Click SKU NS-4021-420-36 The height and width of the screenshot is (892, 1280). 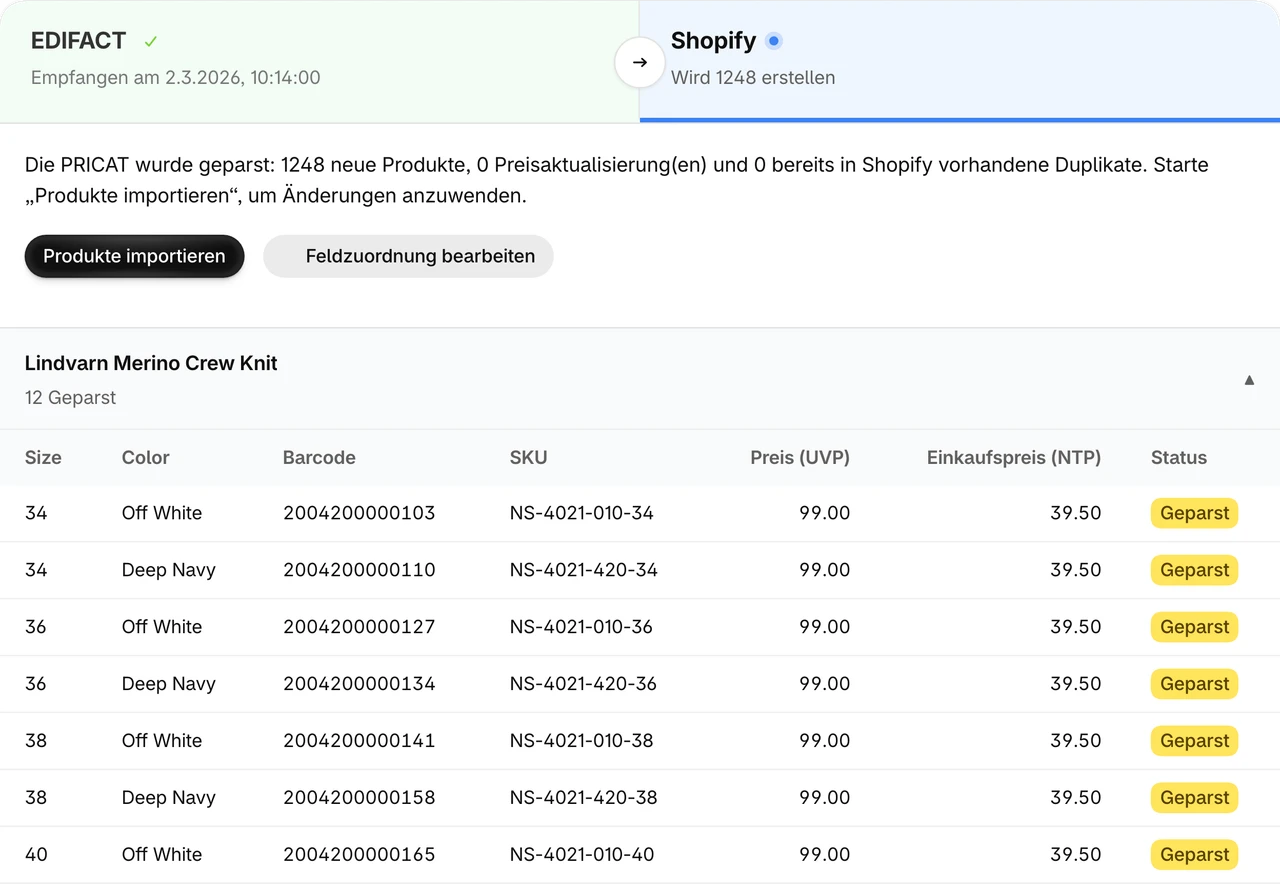(x=583, y=684)
